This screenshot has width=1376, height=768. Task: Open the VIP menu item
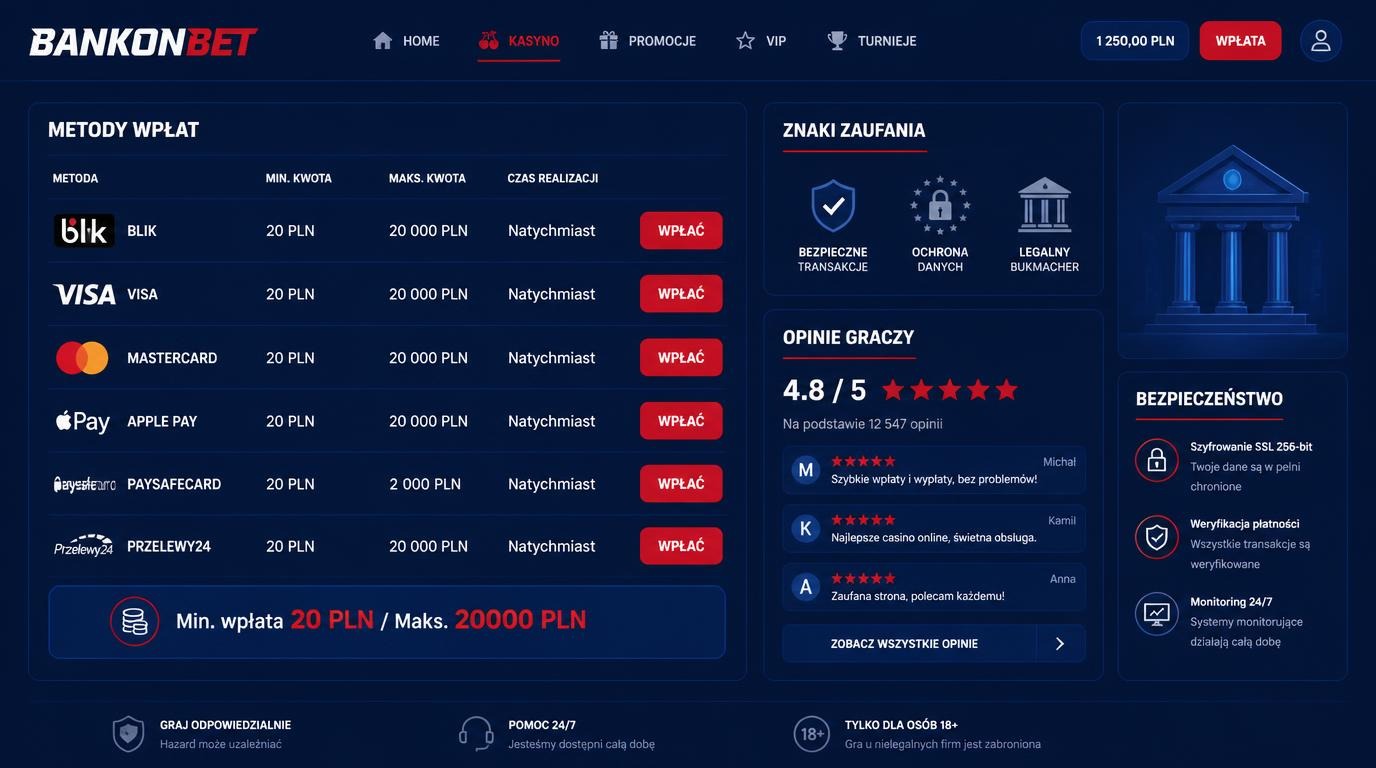click(761, 41)
